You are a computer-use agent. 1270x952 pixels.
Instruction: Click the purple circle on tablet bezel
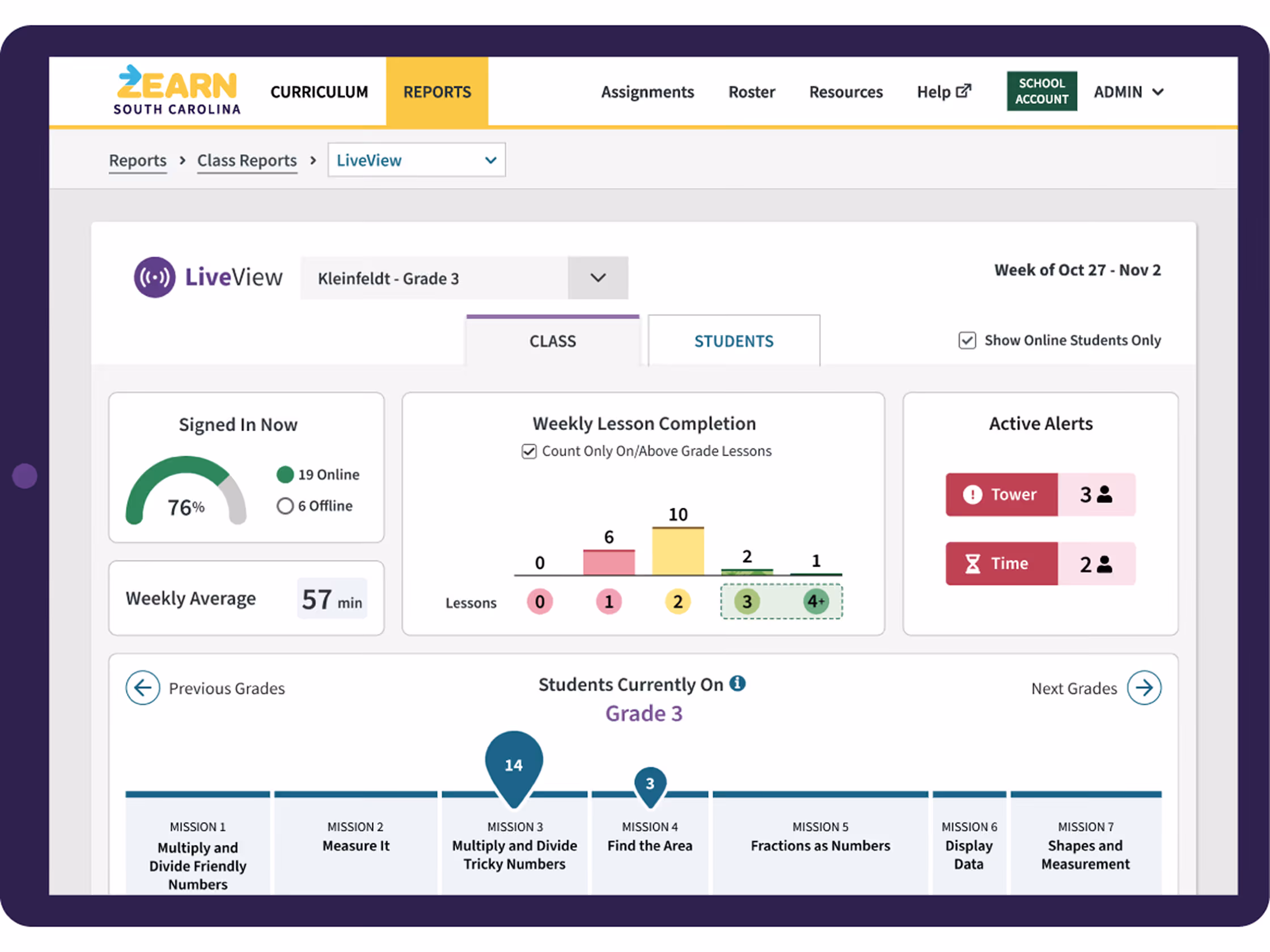point(25,475)
